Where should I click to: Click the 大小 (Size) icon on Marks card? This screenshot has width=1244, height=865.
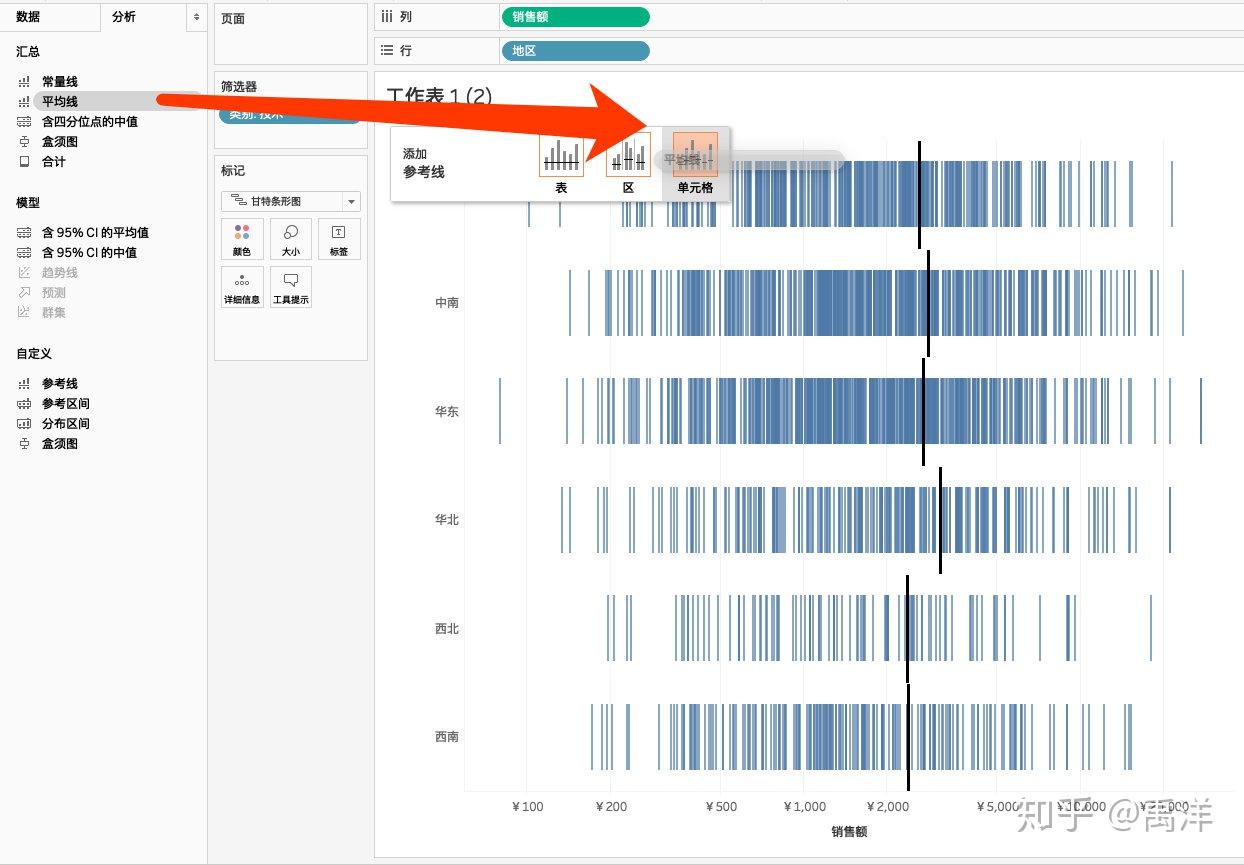(290, 238)
